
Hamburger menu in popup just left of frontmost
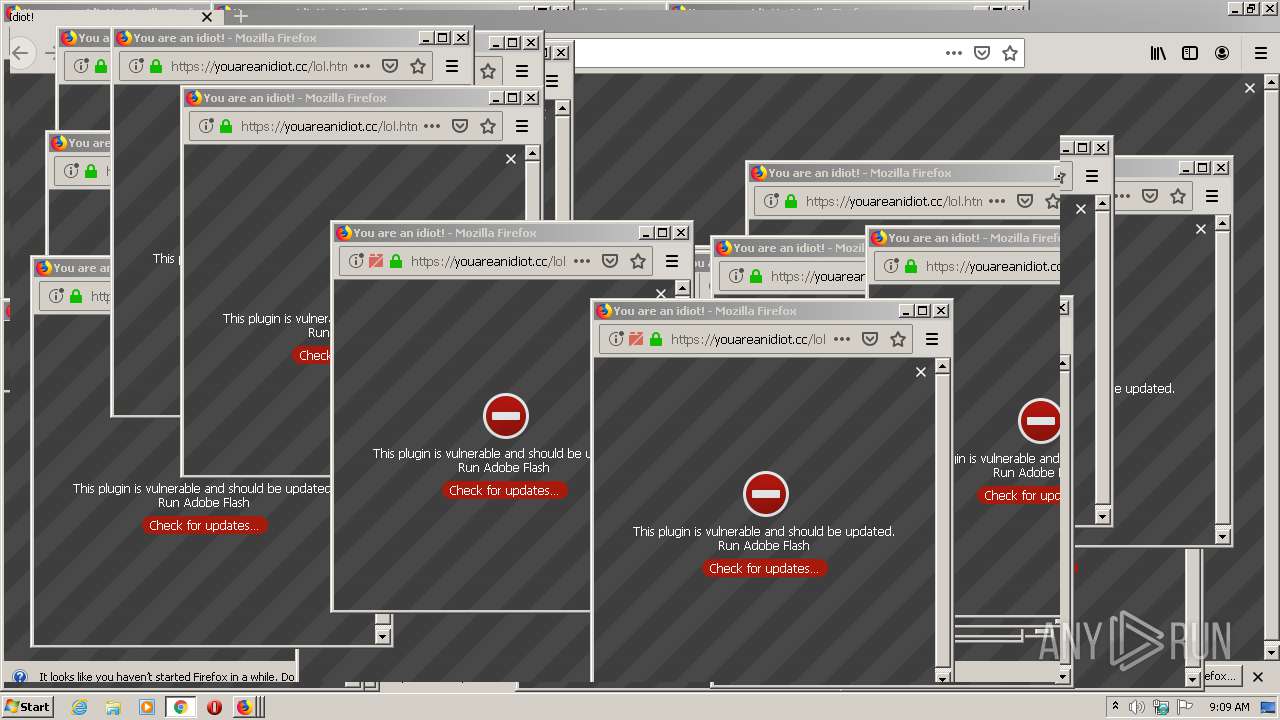tap(672, 261)
